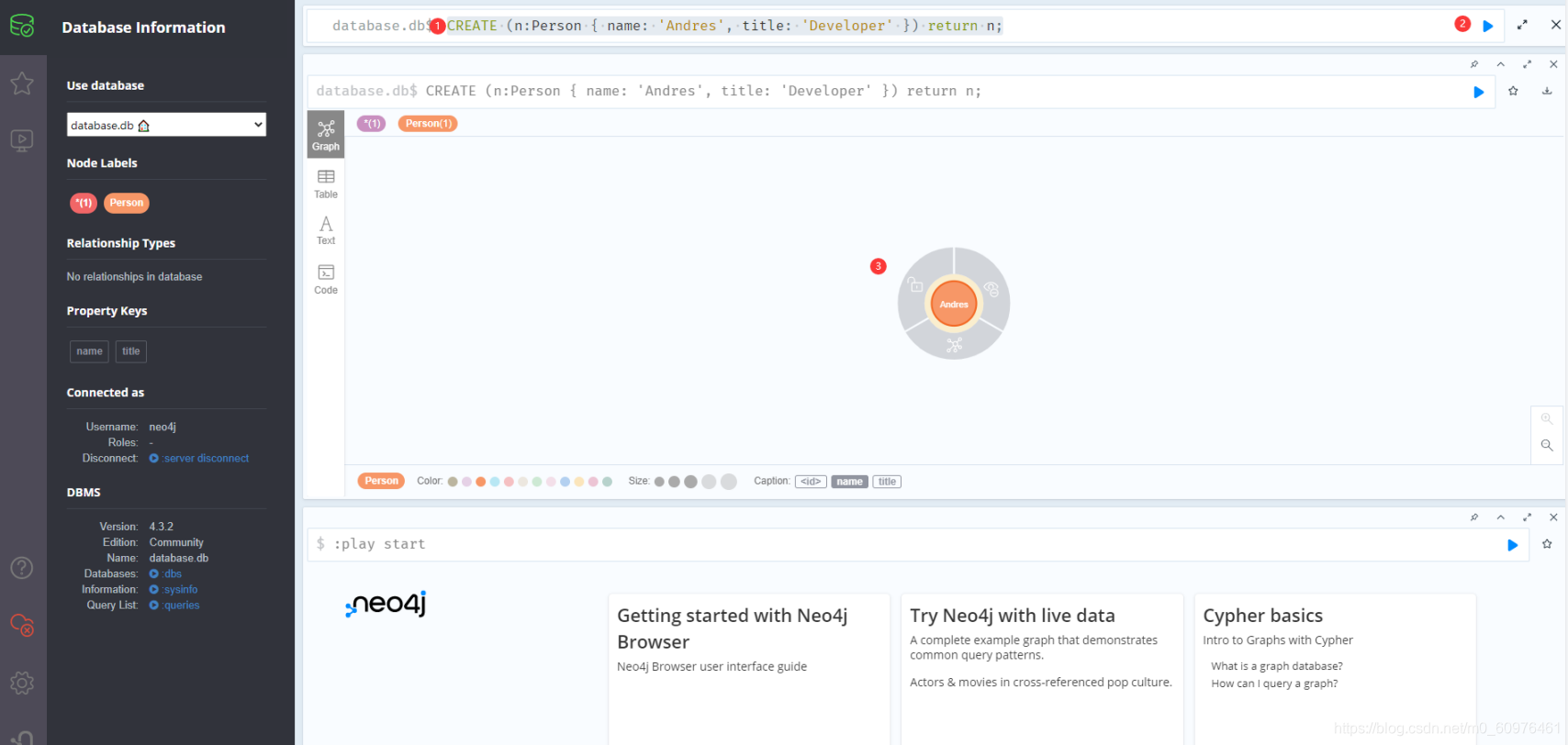1568x745 pixels.
Task: Dismiss the Andres node via ring icon
Action: [991, 289]
